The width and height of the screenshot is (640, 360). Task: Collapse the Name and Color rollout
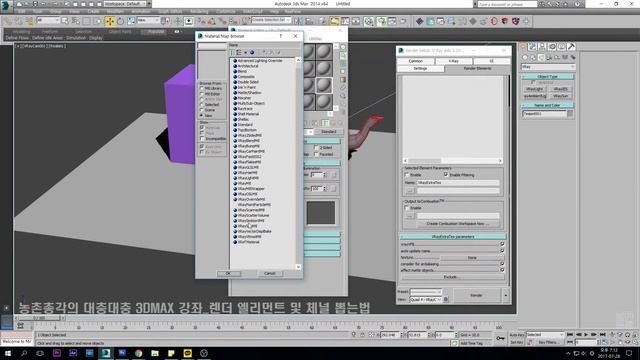(548, 105)
